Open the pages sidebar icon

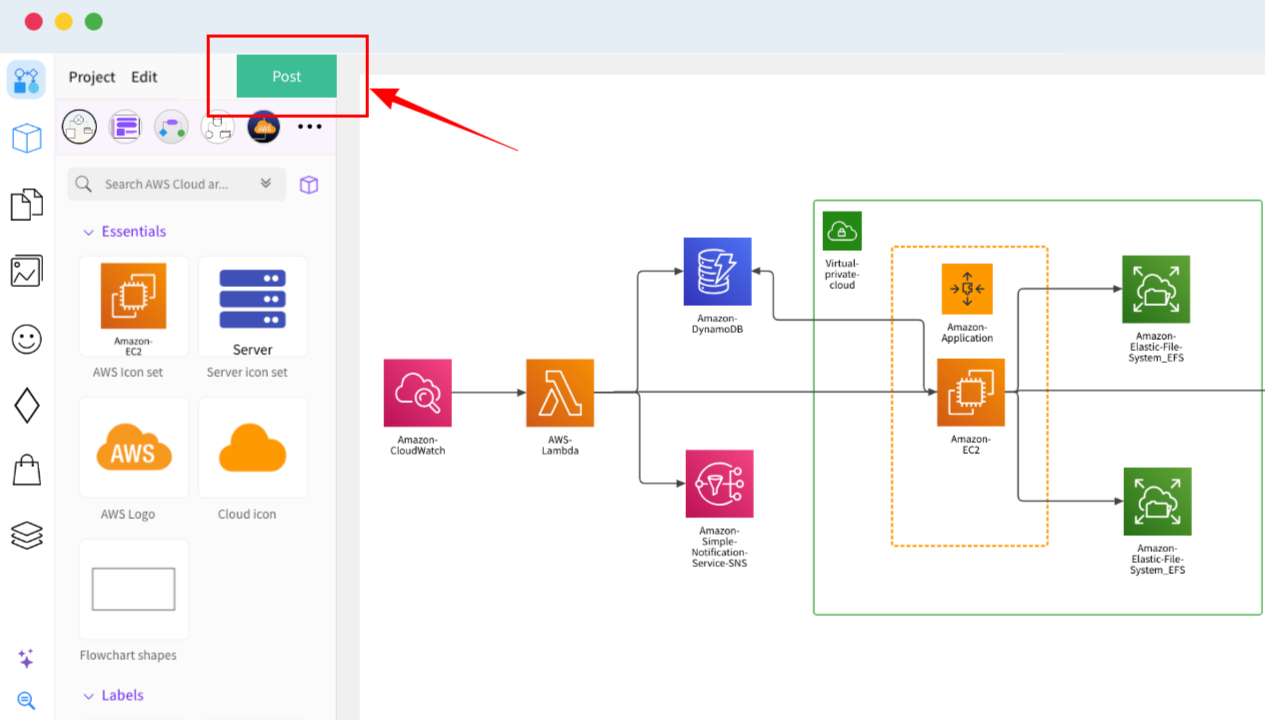(27, 204)
